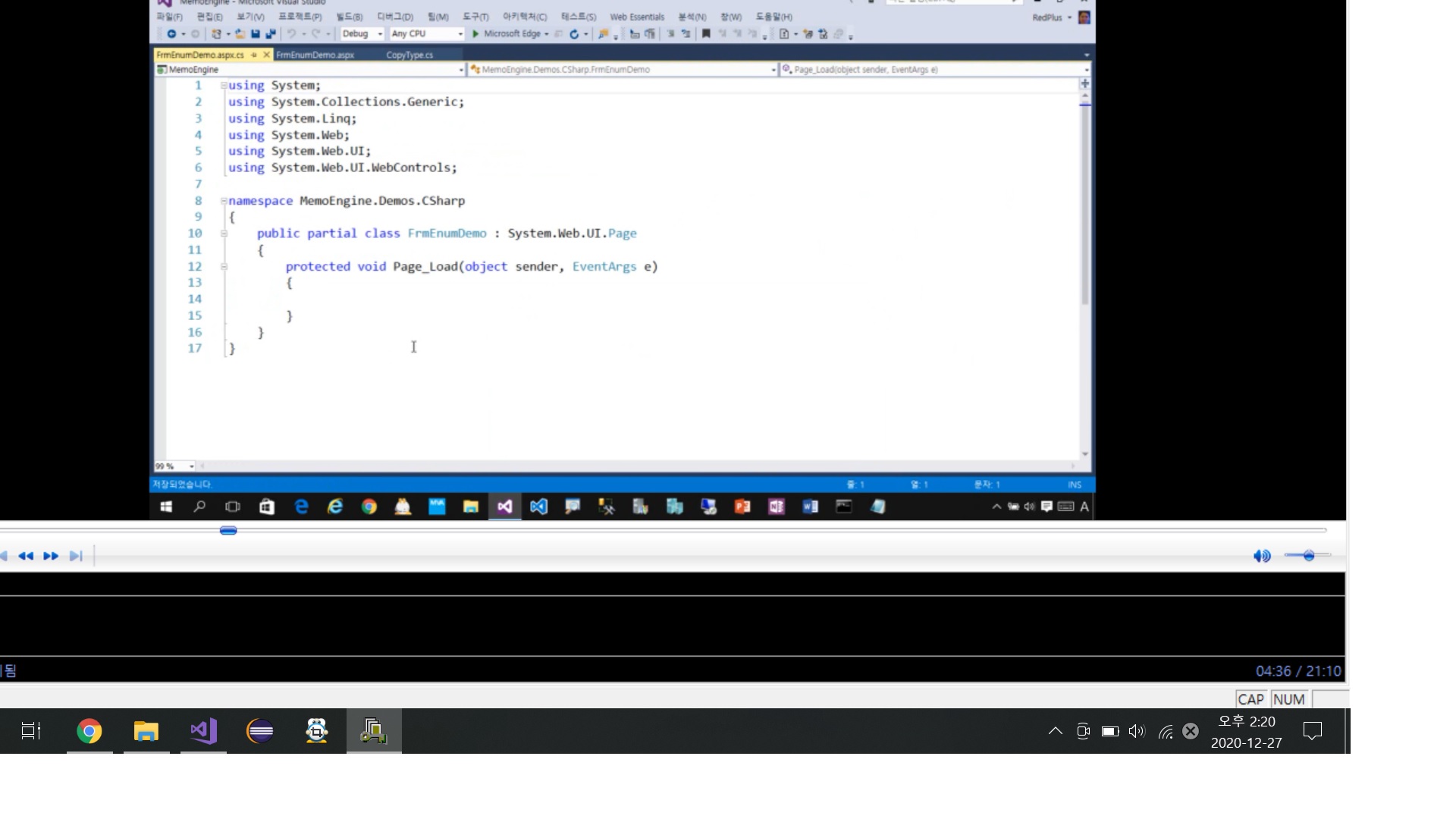Viewport: 1456px width, 819px height.
Task: Click Internet Explorer icon in recorded taskbar
Action: point(334,507)
